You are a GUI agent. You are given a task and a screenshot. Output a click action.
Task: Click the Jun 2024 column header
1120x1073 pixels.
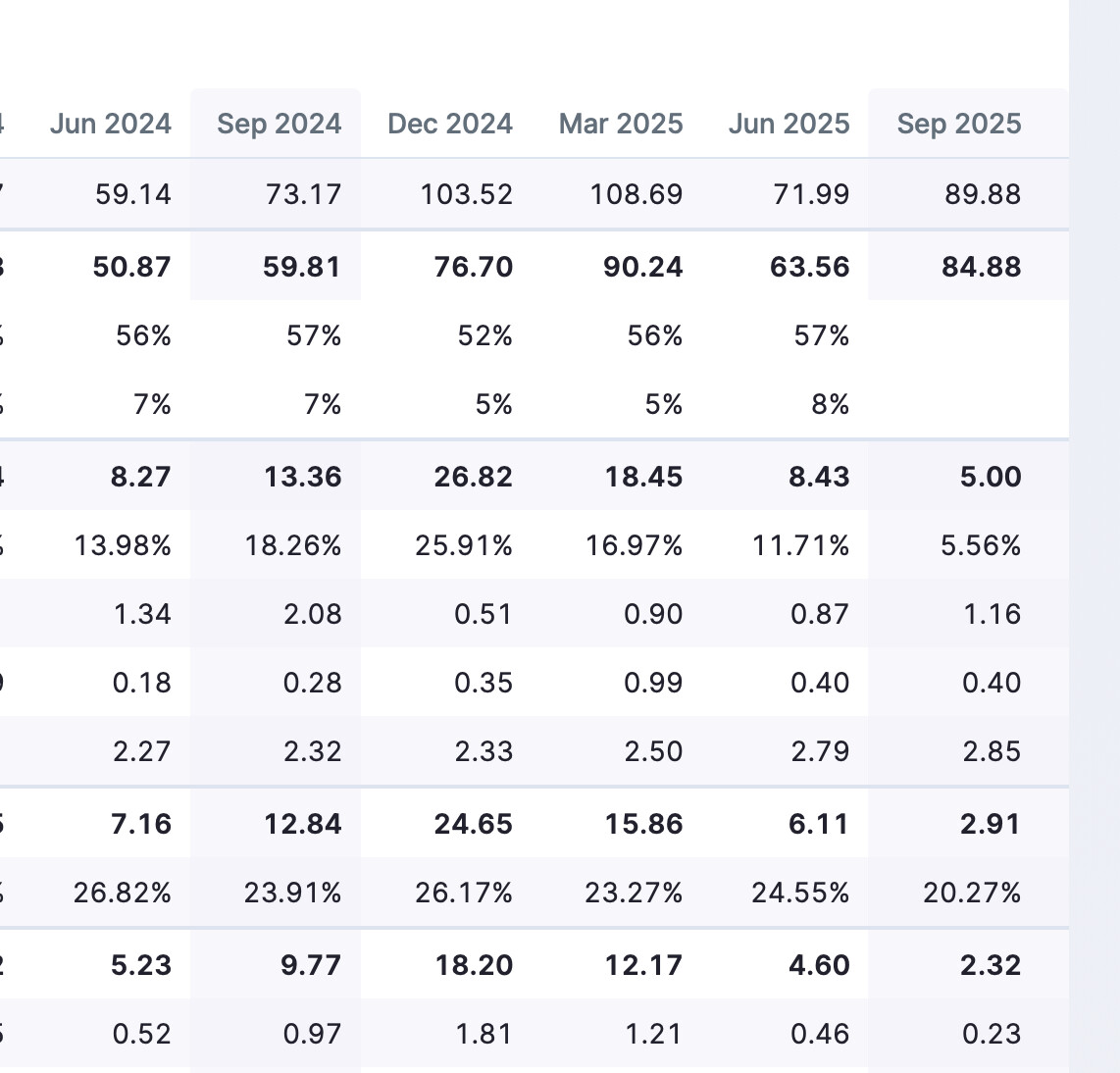(110, 124)
